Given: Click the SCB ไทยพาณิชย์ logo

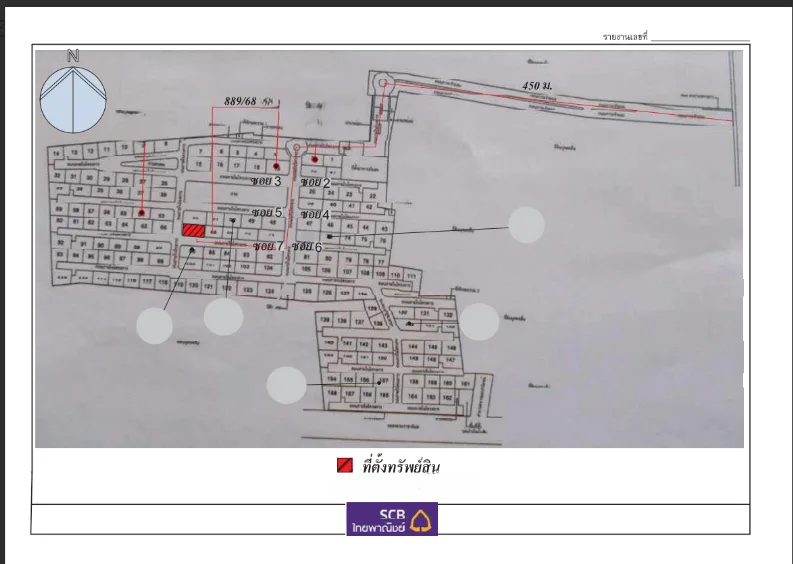Looking at the screenshot, I should [392, 518].
